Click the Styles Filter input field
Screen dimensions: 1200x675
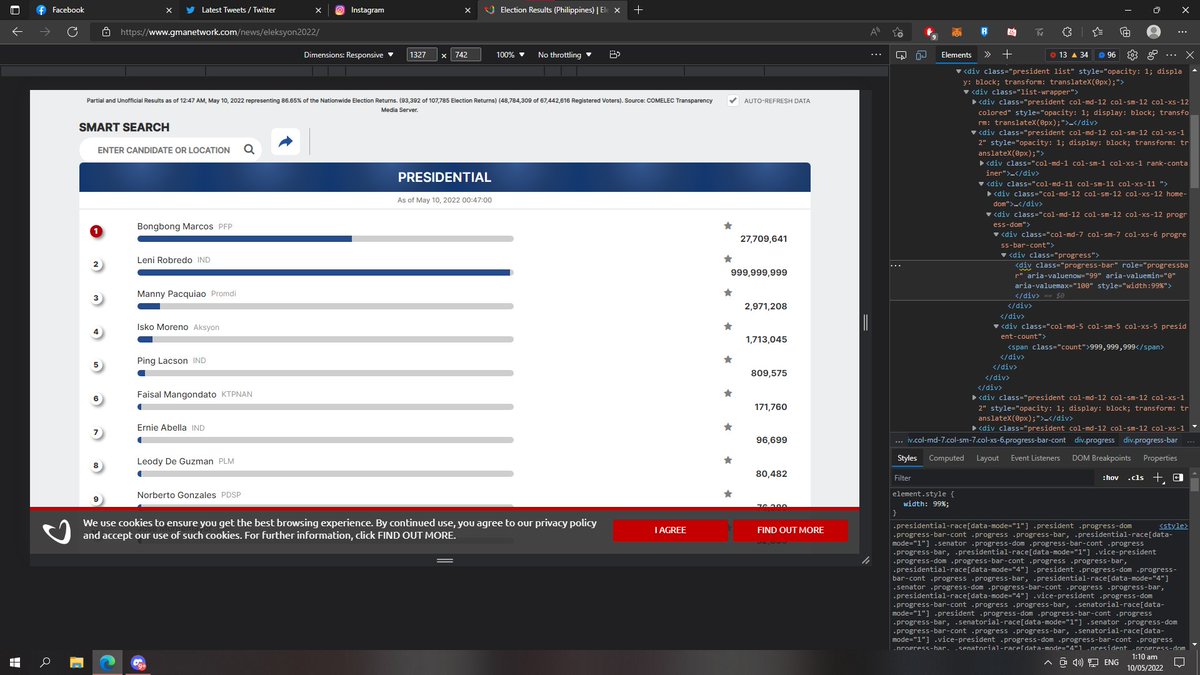click(990, 478)
